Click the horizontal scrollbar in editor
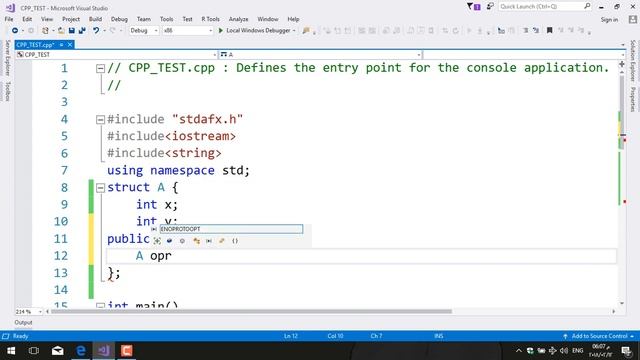 tap(251, 311)
